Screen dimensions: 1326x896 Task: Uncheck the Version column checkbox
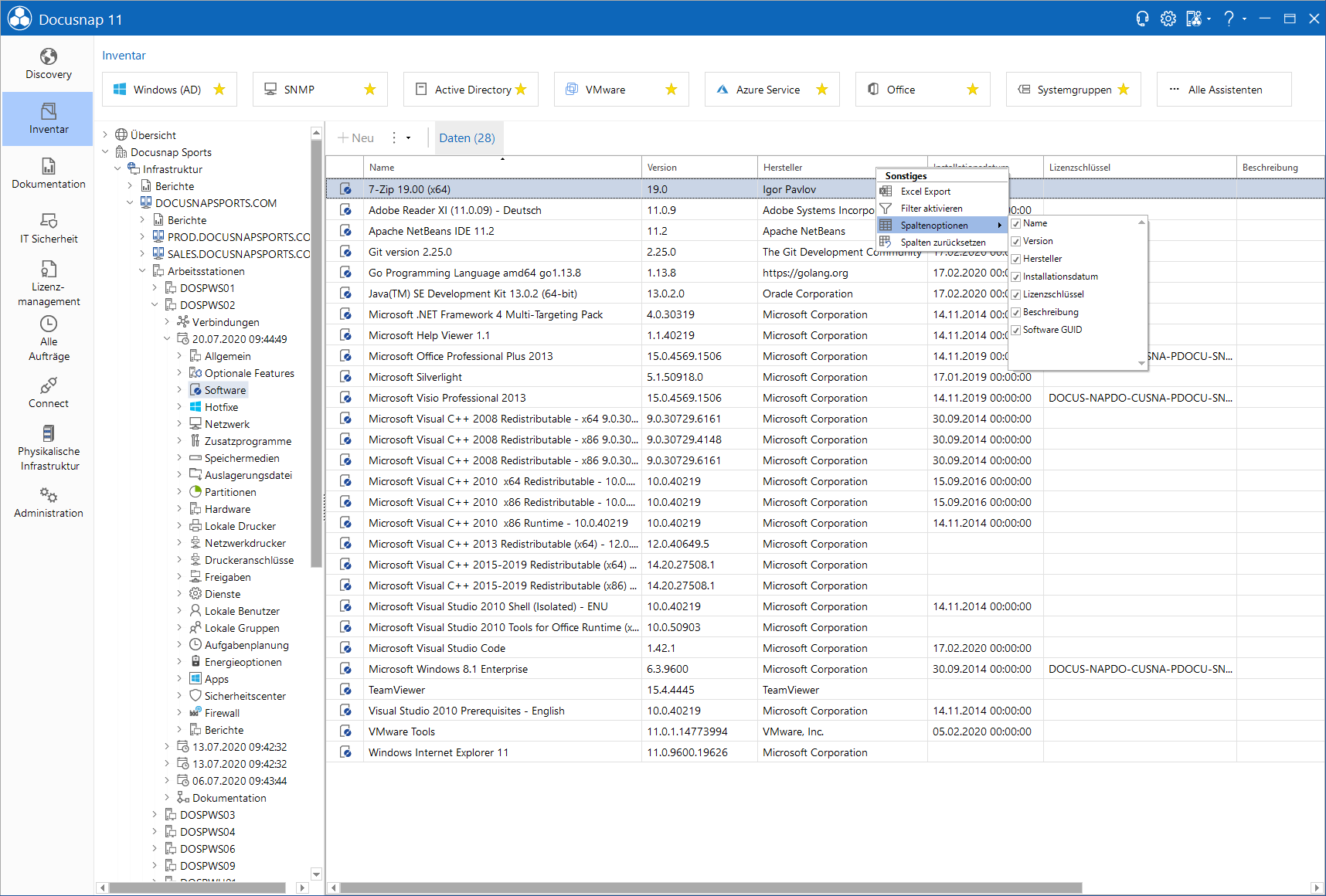pos(1016,242)
